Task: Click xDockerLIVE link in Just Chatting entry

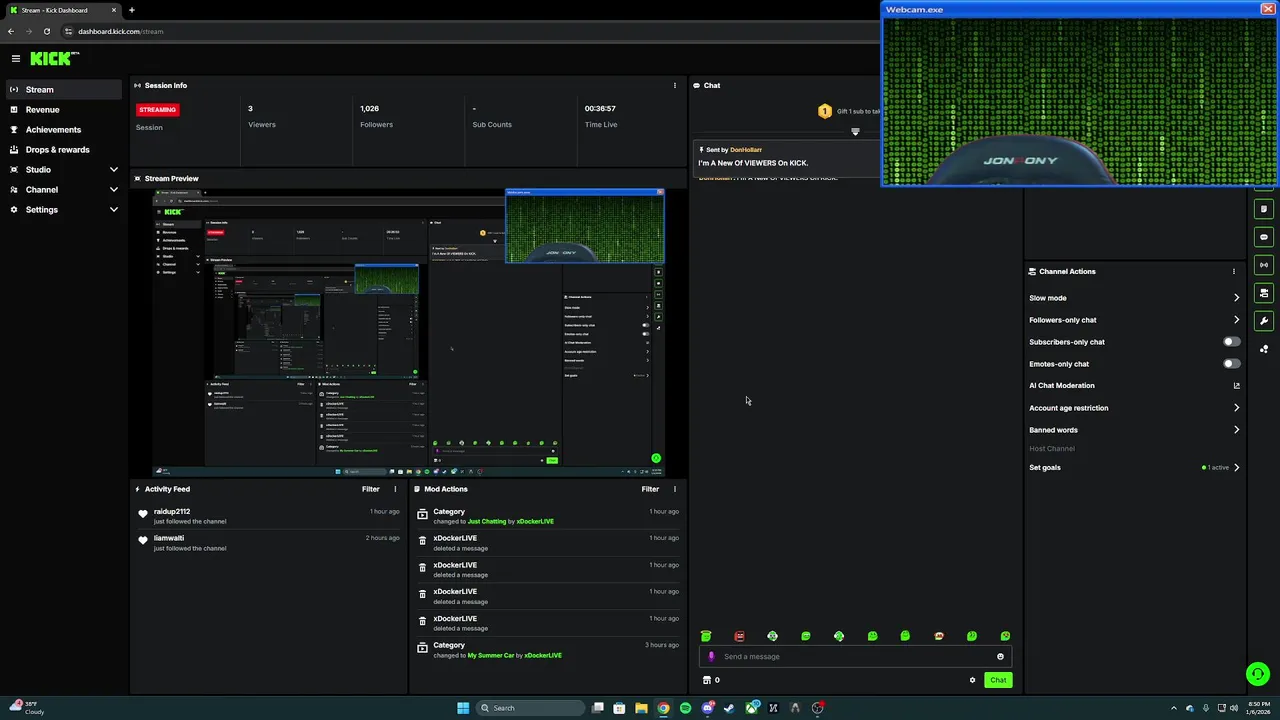Action: 535,521
